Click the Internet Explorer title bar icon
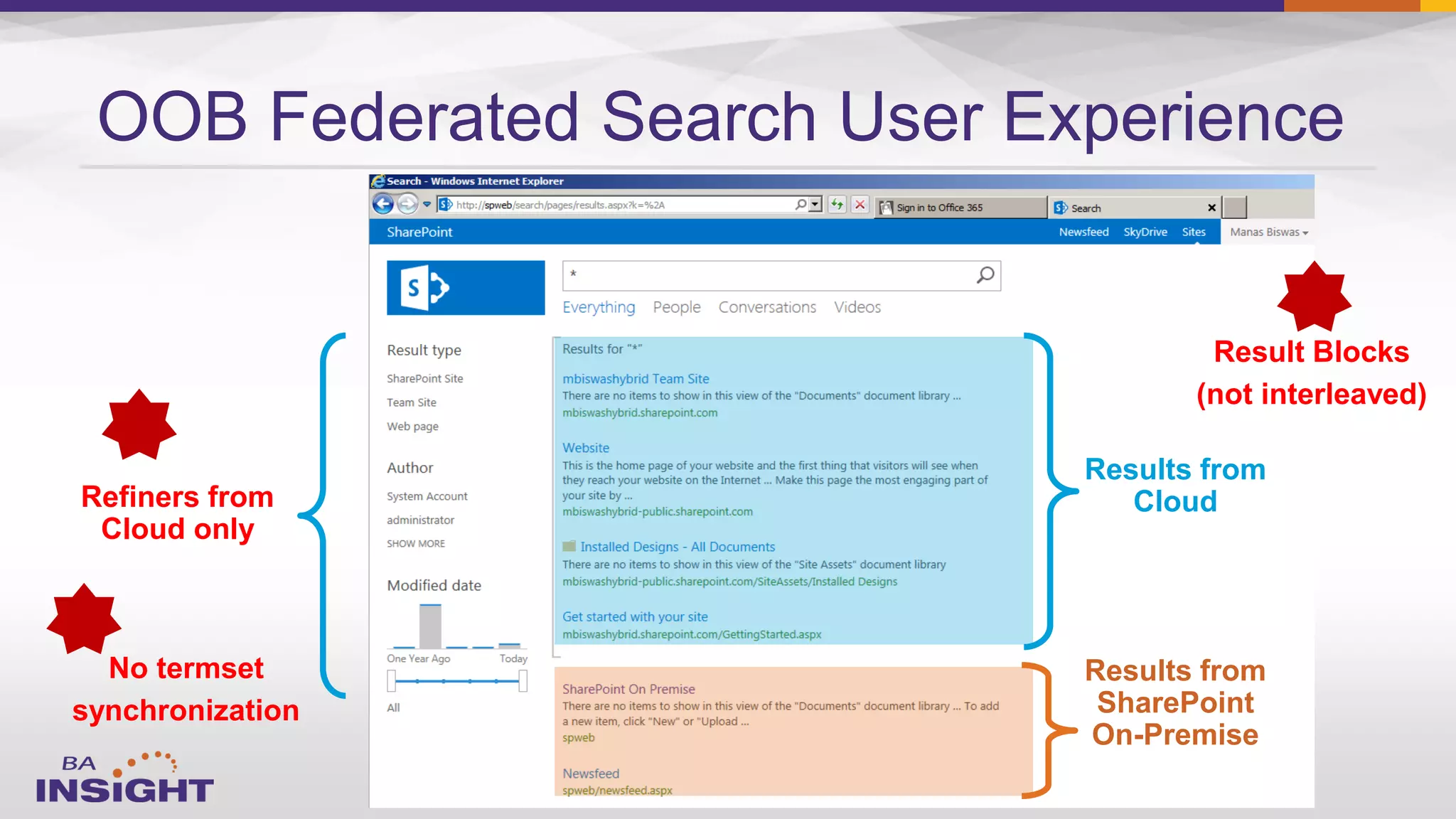 tap(378, 181)
